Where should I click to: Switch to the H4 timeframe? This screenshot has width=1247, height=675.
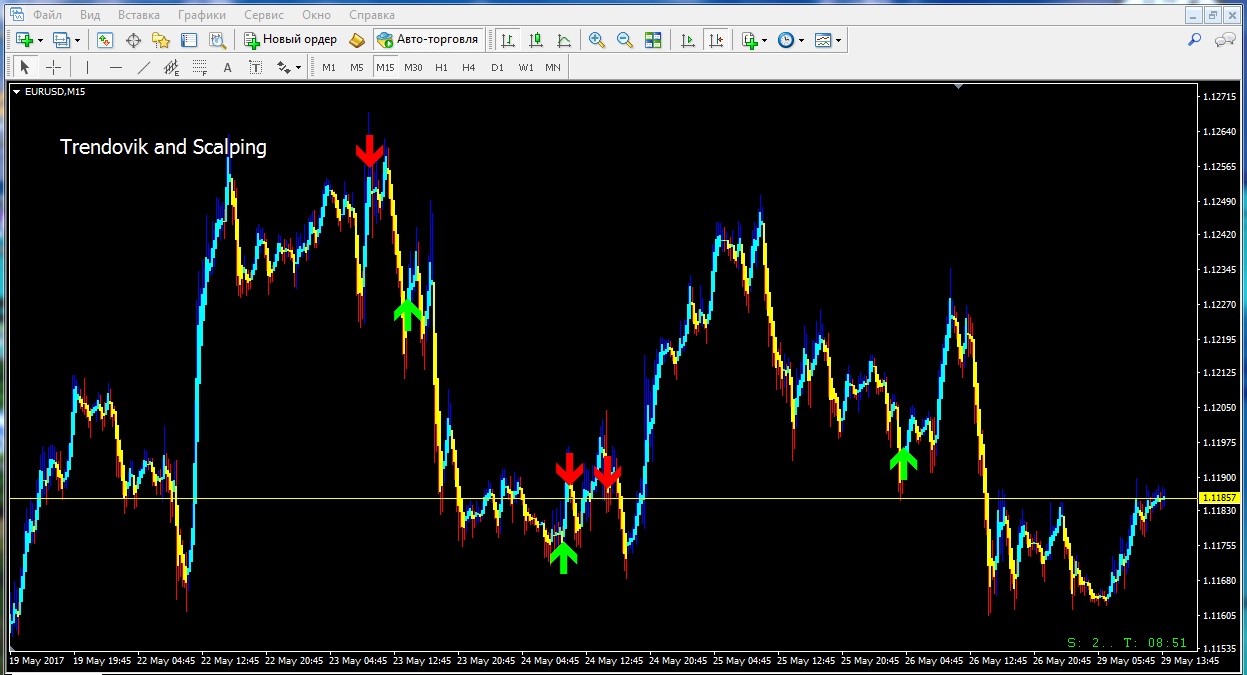pyautogui.click(x=469, y=67)
